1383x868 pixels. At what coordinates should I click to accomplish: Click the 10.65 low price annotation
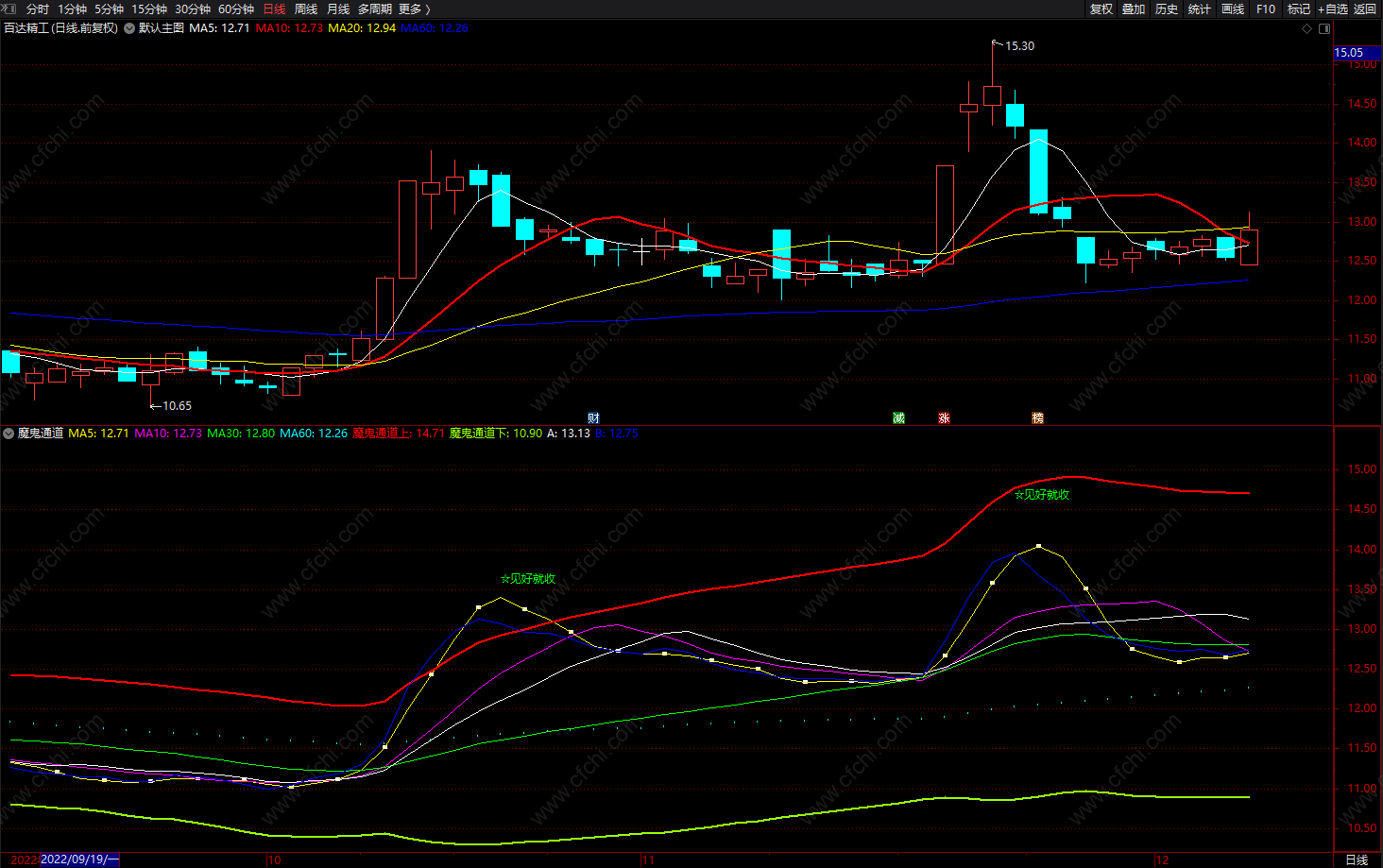point(177,406)
